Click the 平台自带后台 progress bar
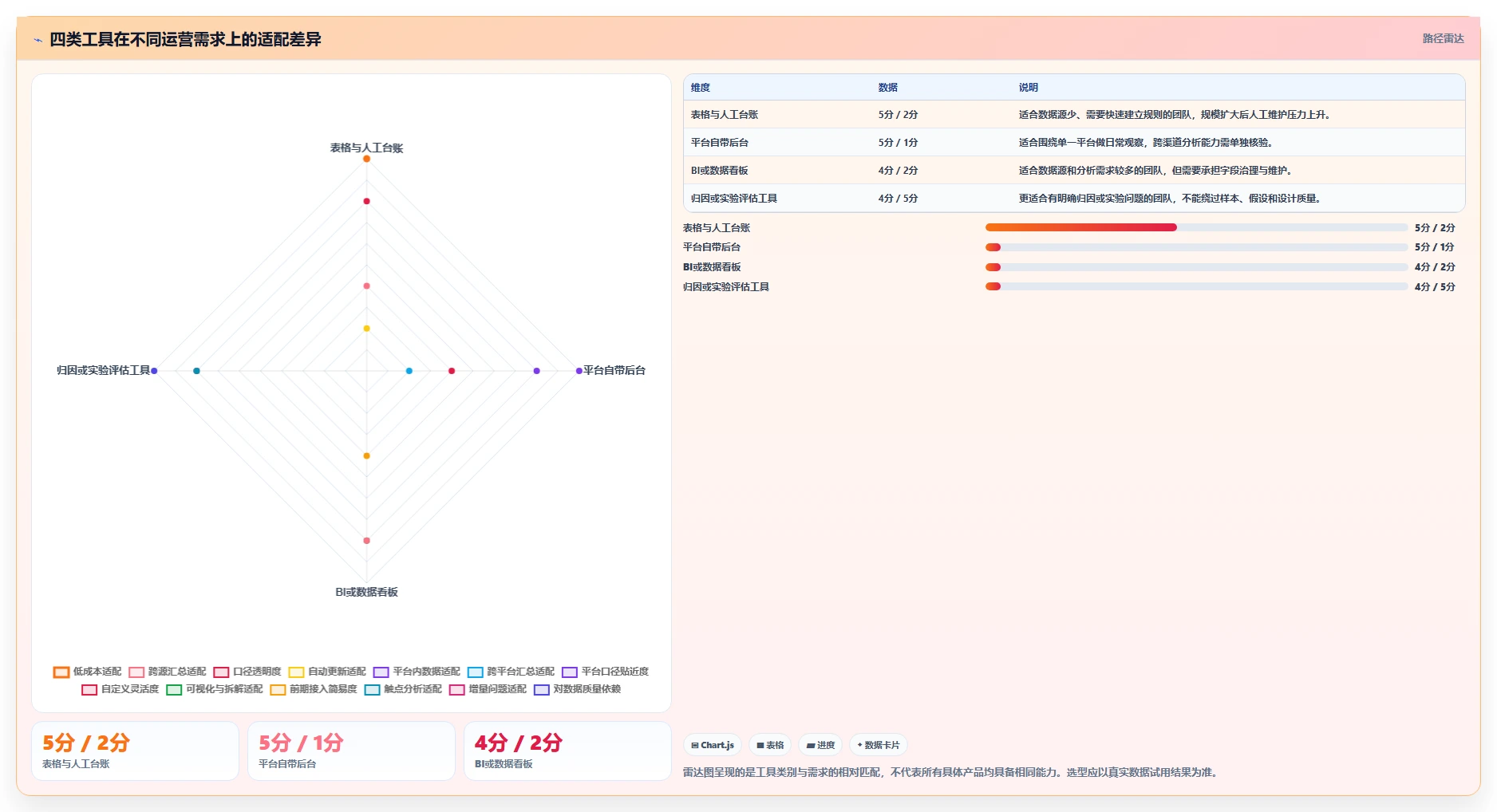1497x812 pixels. pos(1196,247)
